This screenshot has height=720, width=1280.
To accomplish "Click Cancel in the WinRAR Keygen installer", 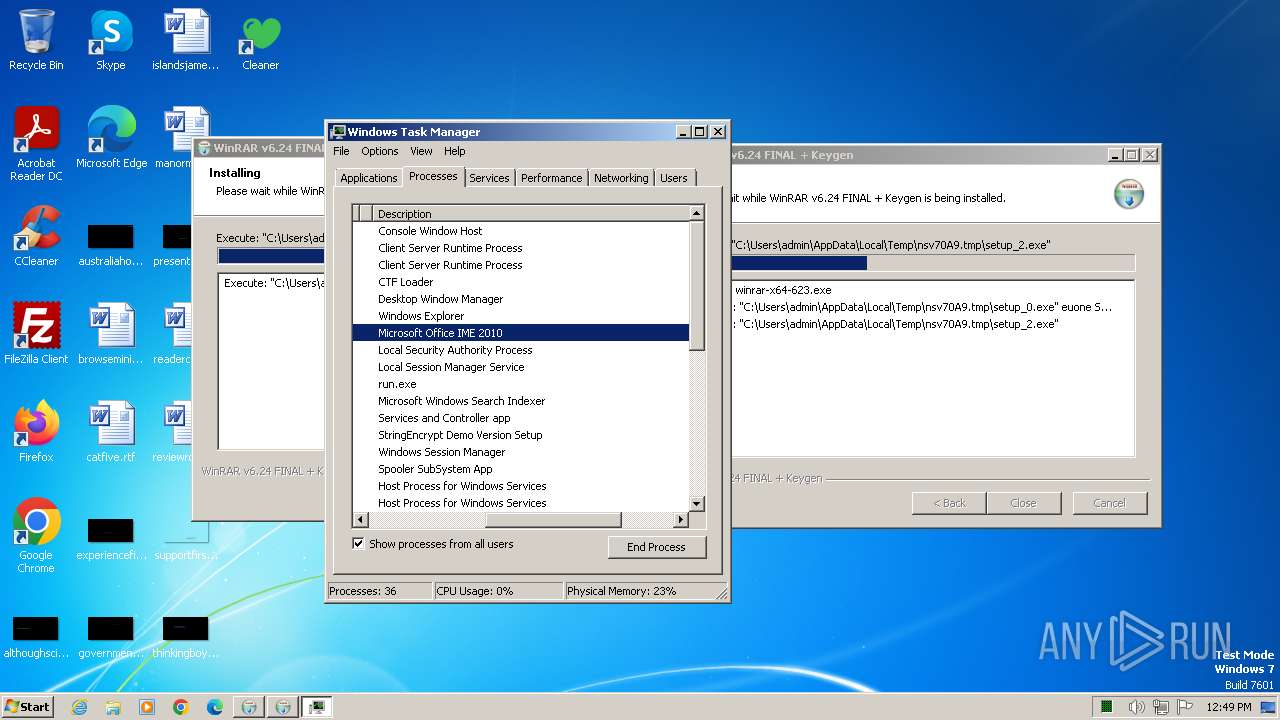I will click(x=1109, y=503).
